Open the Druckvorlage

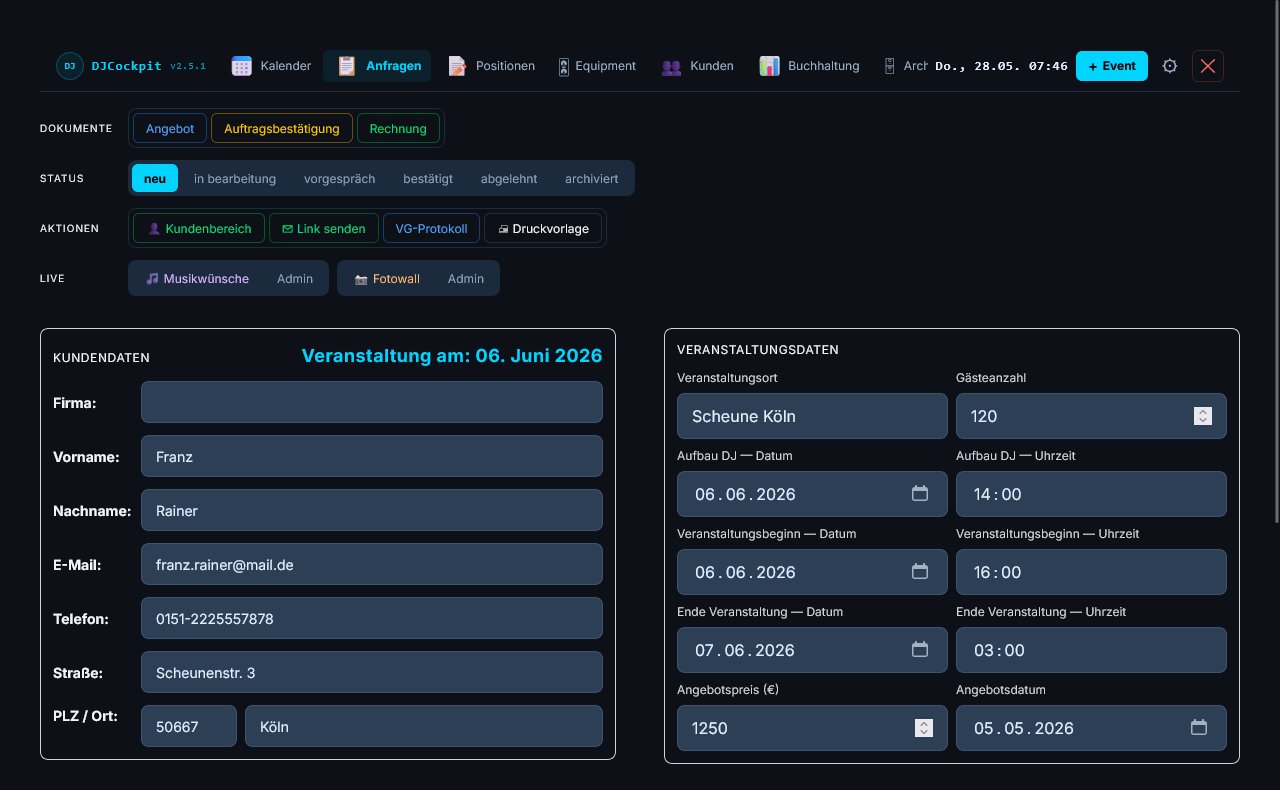pyautogui.click(x=543, y=228)
